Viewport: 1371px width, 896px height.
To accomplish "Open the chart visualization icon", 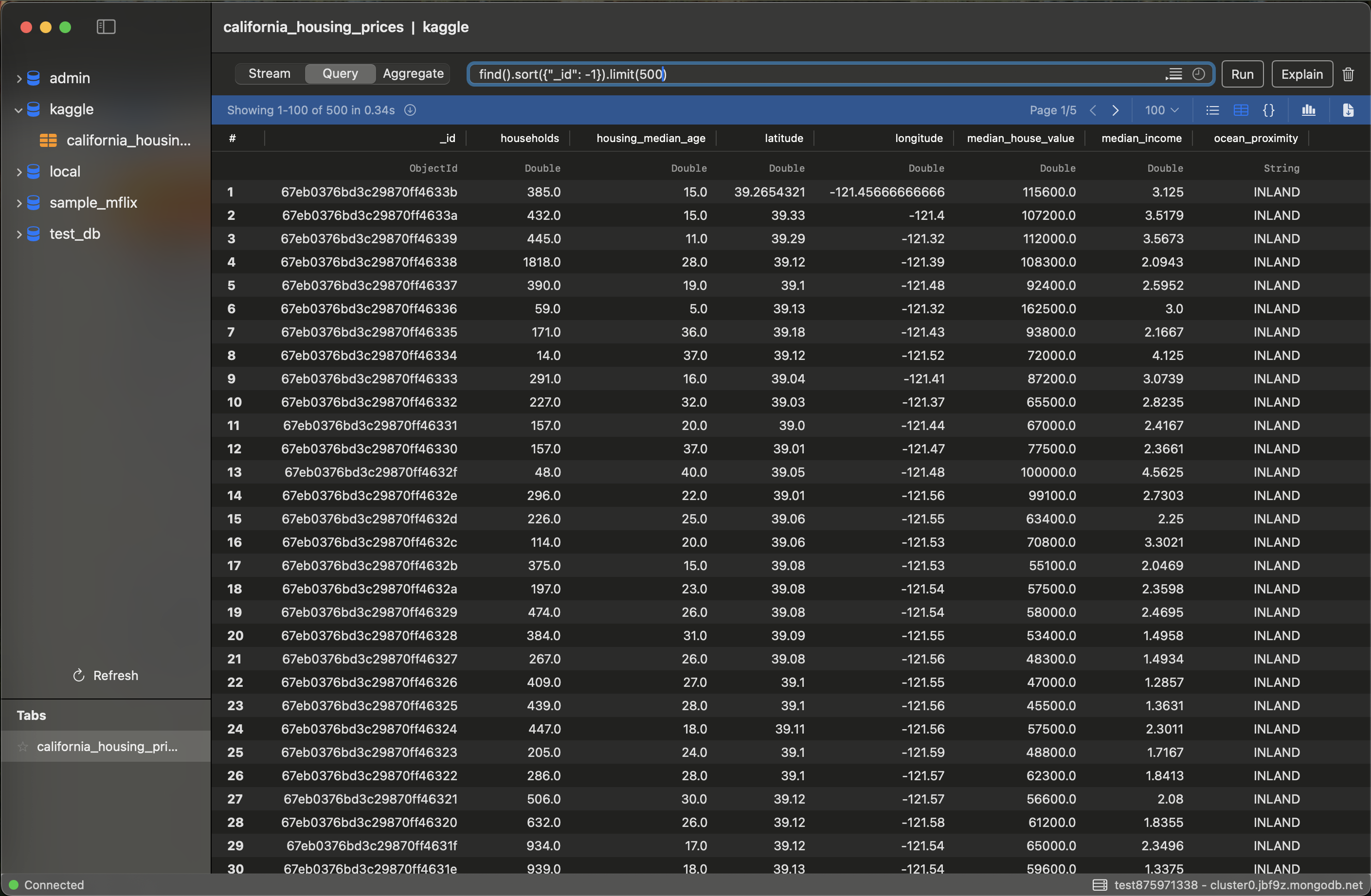I will coord(1309,110).
